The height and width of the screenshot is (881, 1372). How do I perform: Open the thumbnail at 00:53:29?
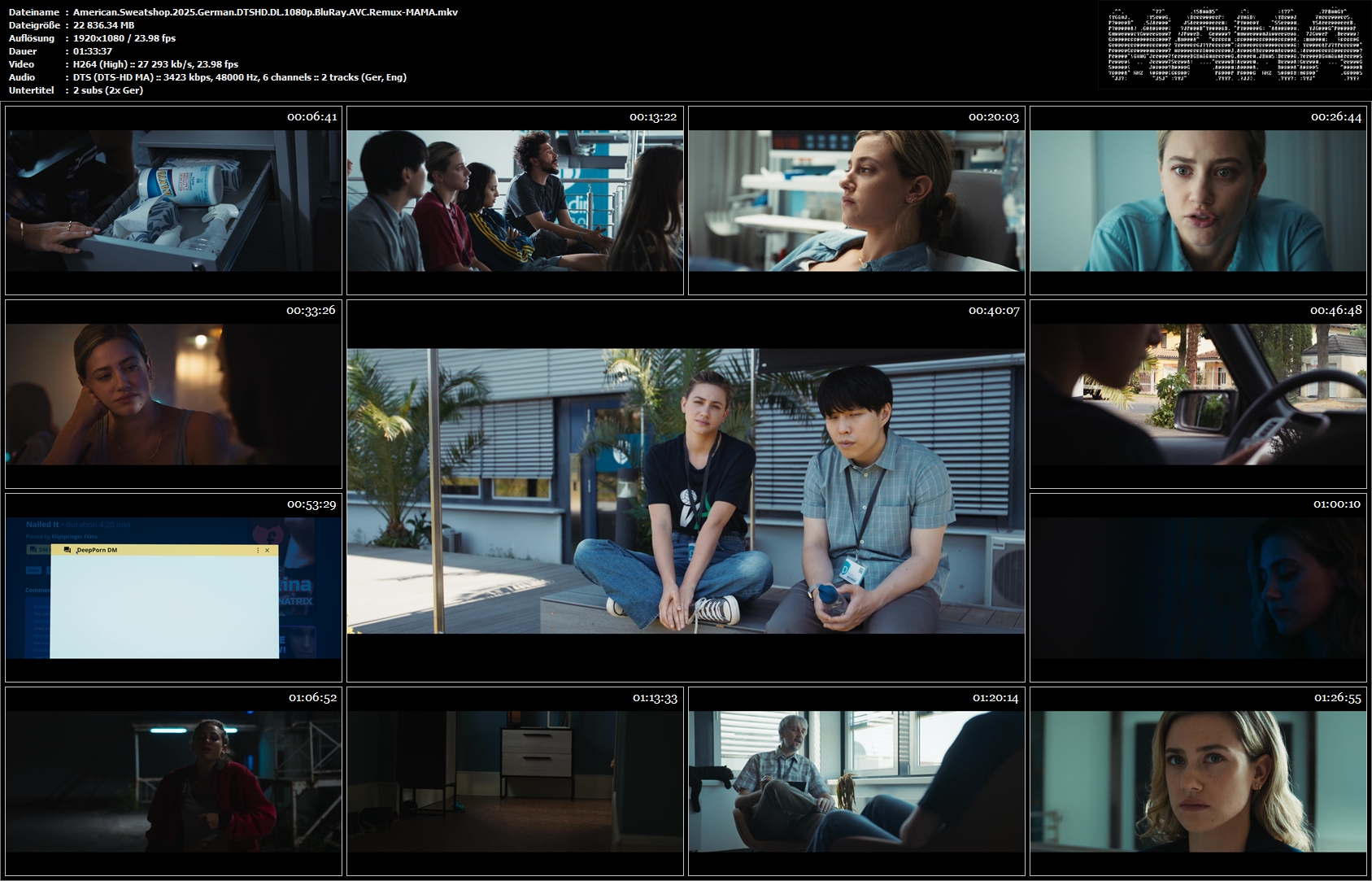point(173,587)
